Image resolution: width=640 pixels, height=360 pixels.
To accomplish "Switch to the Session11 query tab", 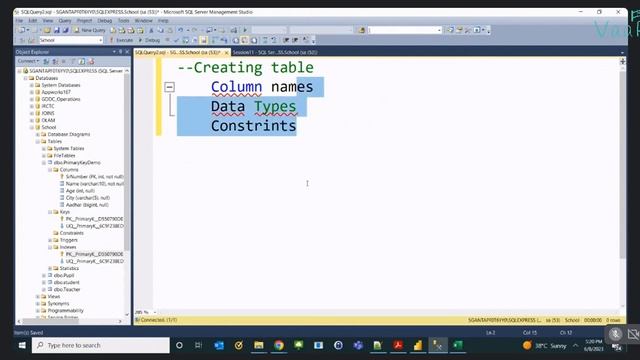I will point(275,52).
